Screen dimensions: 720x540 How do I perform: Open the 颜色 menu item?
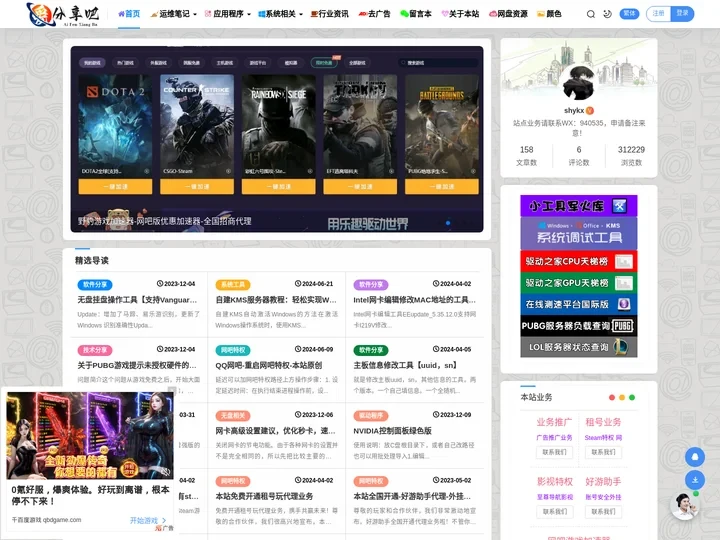click(549, 14)
